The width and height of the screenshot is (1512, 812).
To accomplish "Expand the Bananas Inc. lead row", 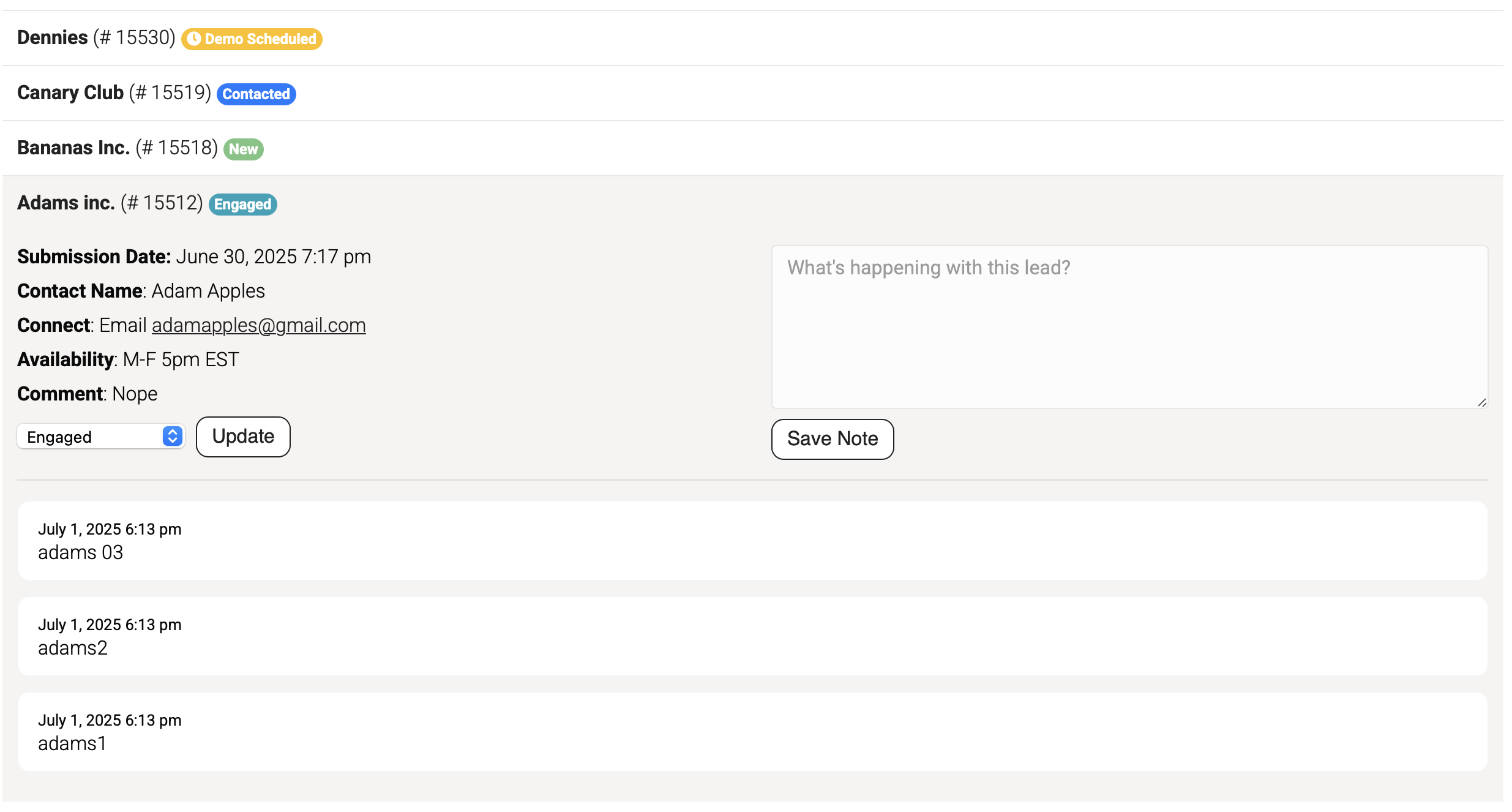I will tap(753, 148).
